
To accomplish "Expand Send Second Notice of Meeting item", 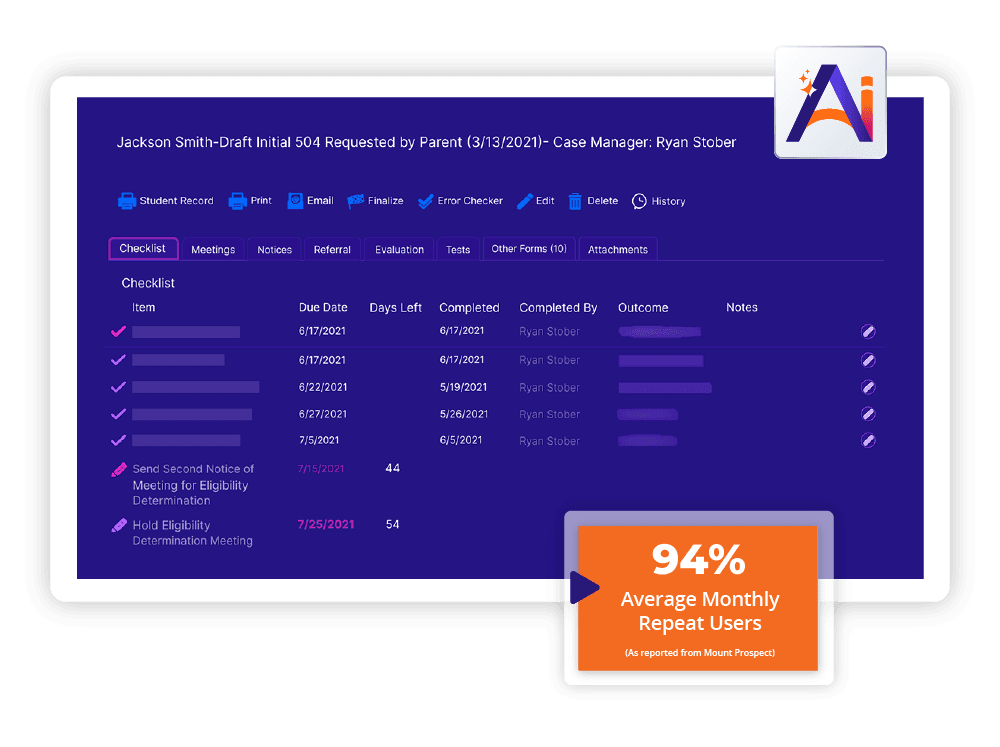I will [x=121, y=468].
